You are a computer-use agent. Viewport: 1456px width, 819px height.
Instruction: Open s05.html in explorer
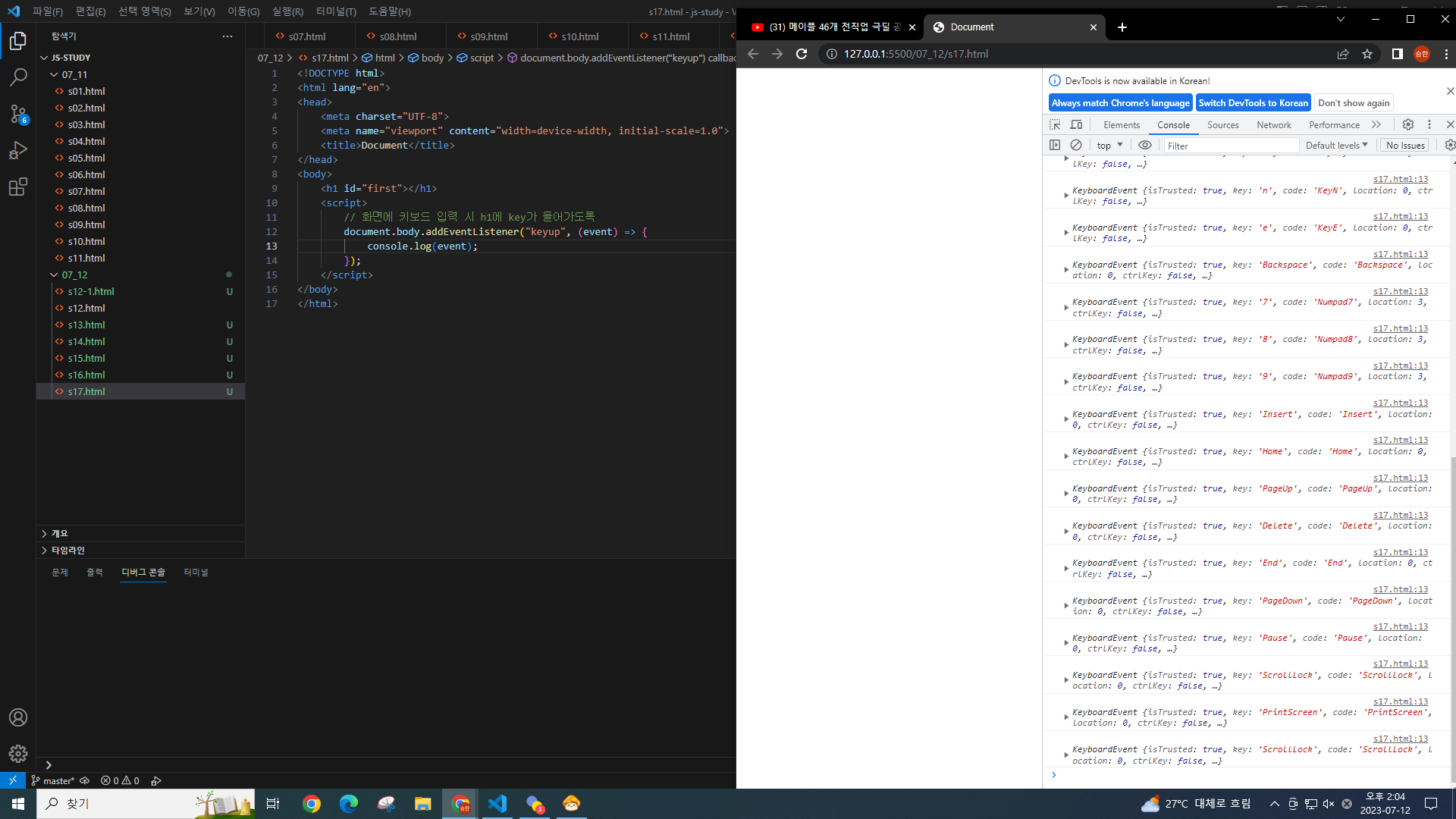coord(86,158)
